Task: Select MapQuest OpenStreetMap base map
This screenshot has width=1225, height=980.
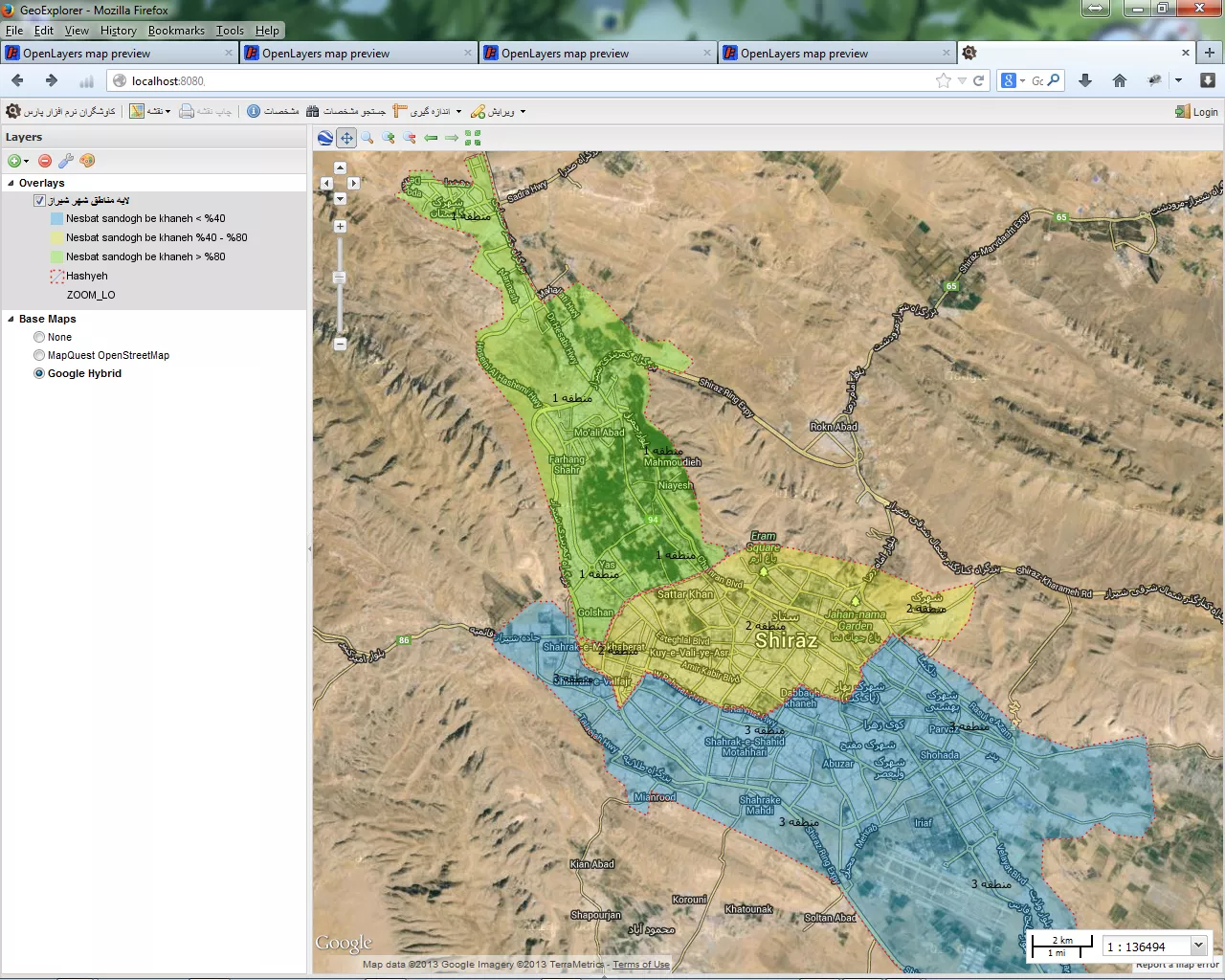Action: (x=39, y=355)
